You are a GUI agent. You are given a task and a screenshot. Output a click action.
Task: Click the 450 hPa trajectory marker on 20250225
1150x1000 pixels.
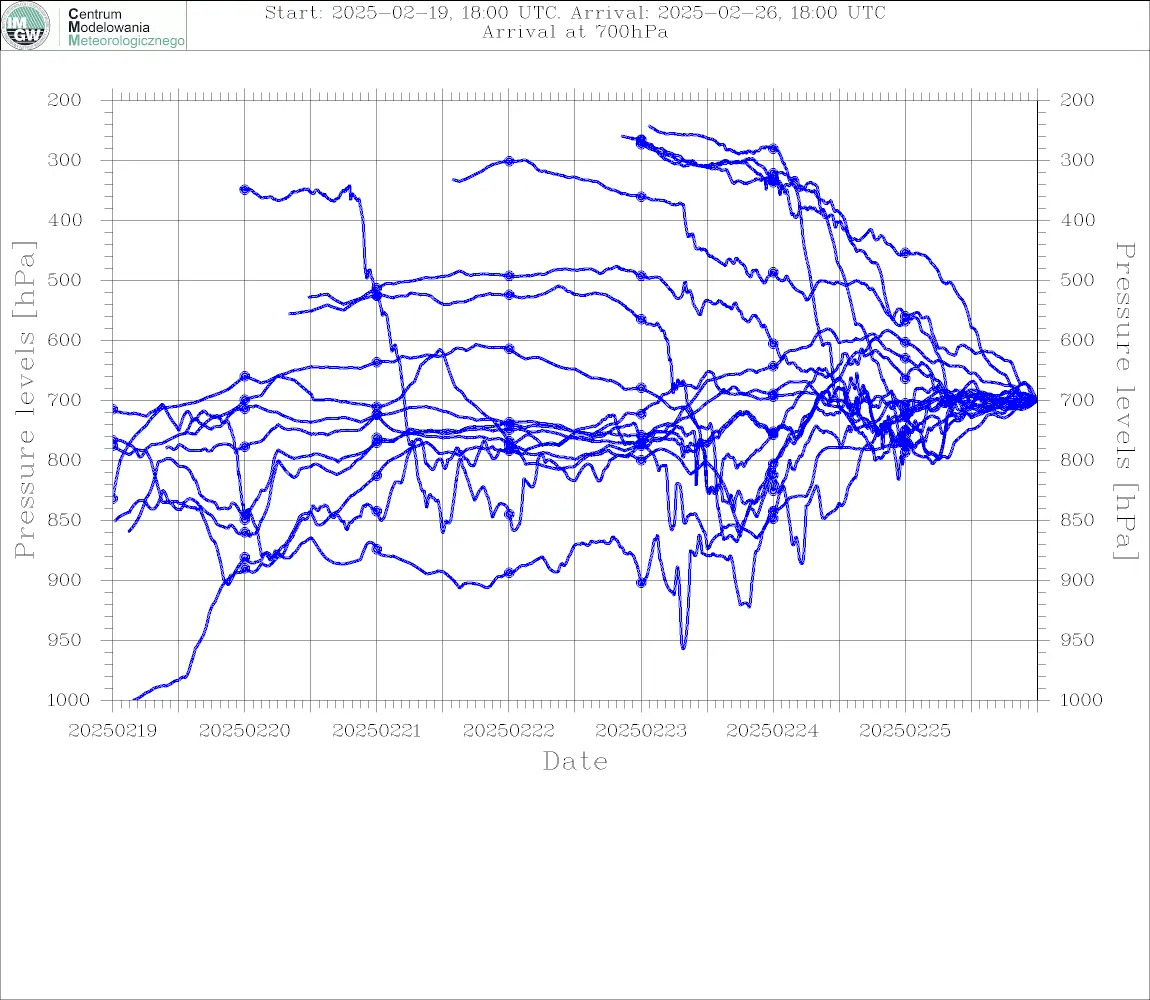click(905, 252)
